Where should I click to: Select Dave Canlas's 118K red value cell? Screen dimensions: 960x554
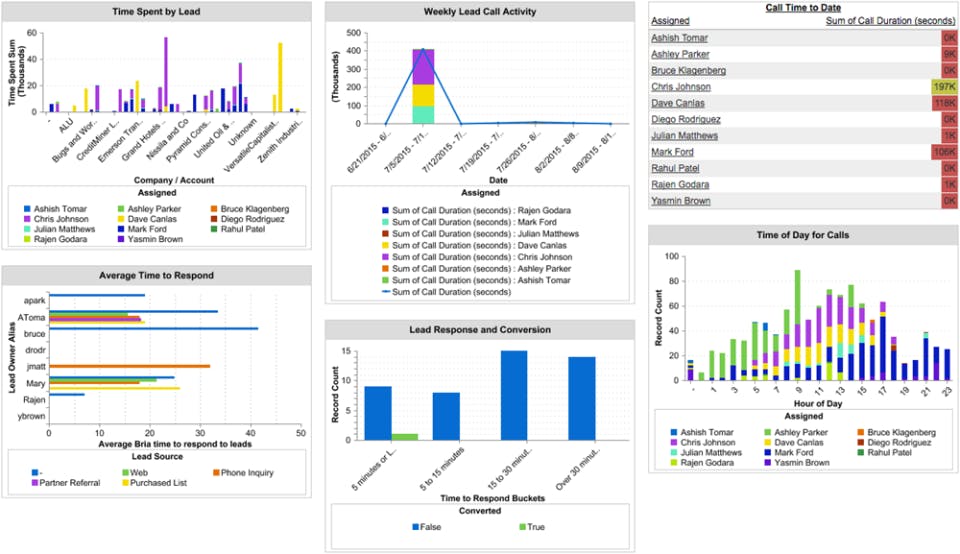[x=944, y=103]
